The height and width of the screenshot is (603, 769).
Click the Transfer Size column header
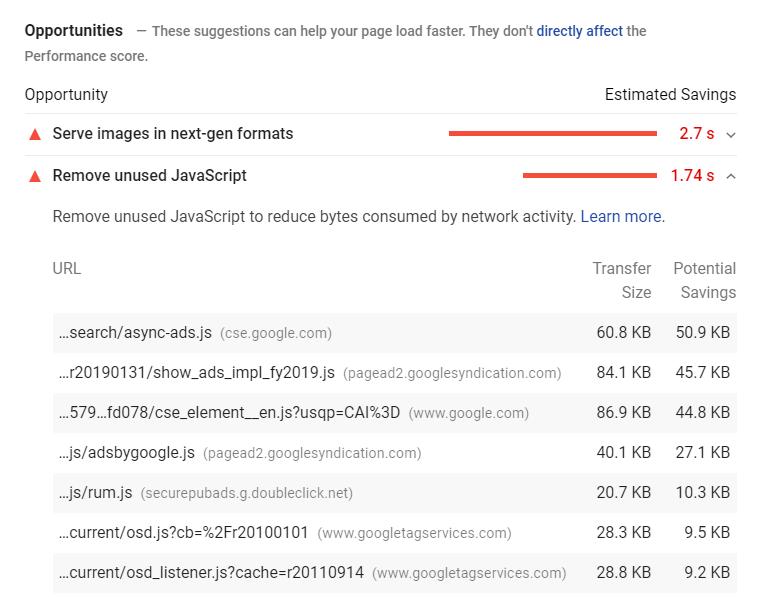621,280
